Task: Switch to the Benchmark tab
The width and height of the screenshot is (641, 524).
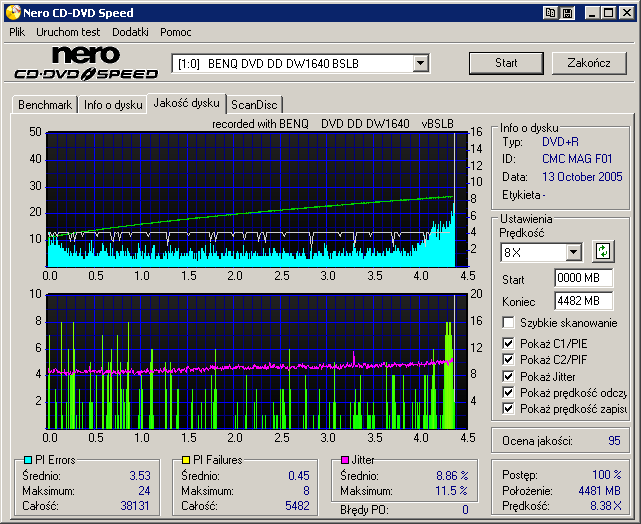Action: click(45, 105)
